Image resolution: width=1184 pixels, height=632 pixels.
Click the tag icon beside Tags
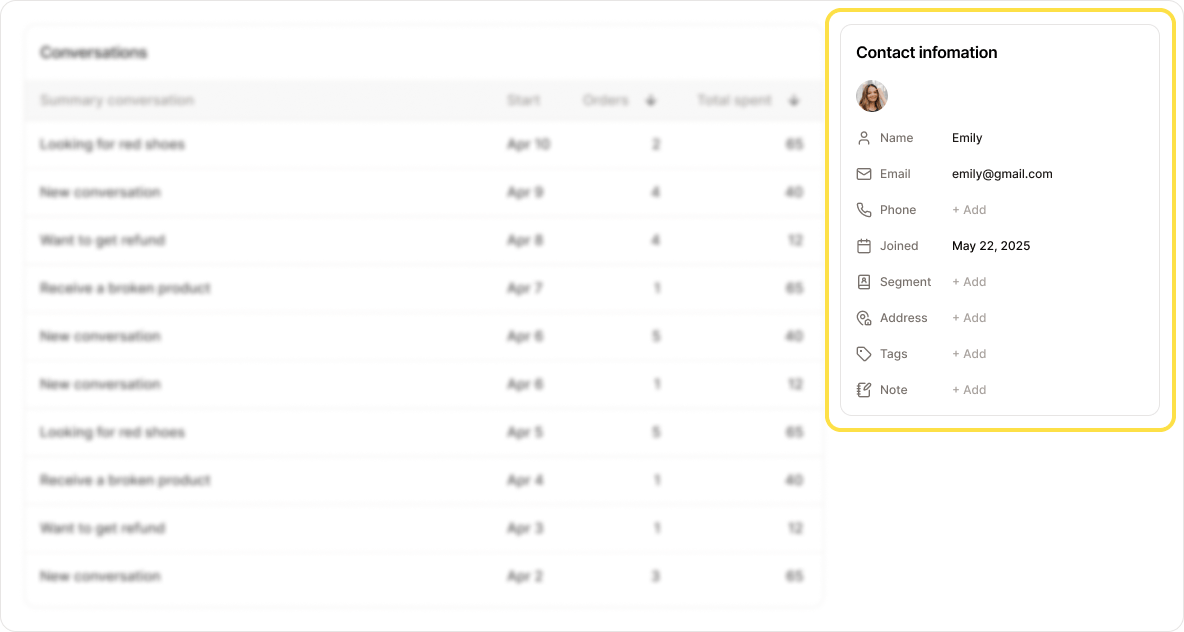point(864,354)
